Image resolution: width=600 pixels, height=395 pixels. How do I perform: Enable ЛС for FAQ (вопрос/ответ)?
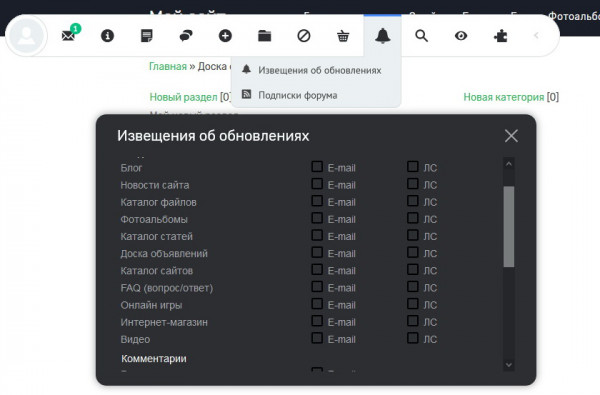click(412, 287)
